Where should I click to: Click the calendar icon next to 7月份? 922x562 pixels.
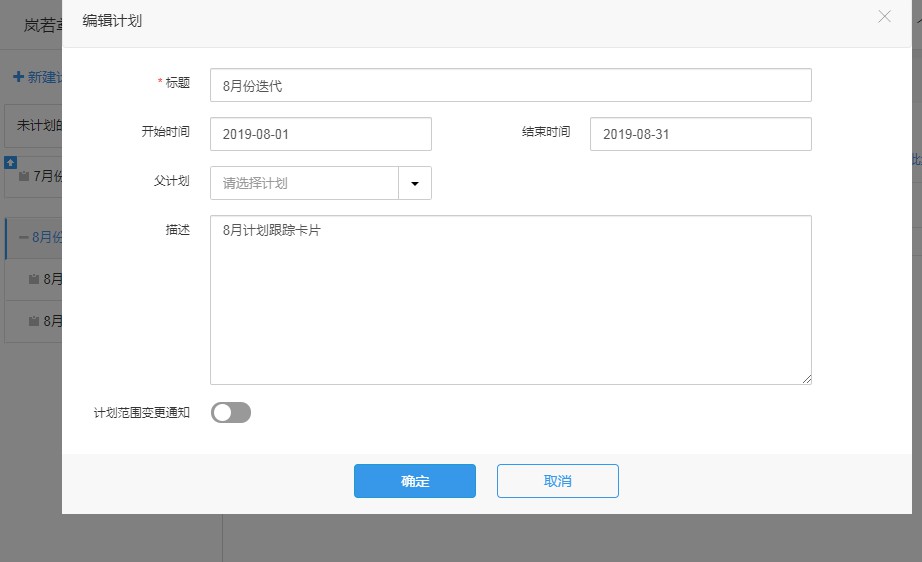[x=24, y=177]
